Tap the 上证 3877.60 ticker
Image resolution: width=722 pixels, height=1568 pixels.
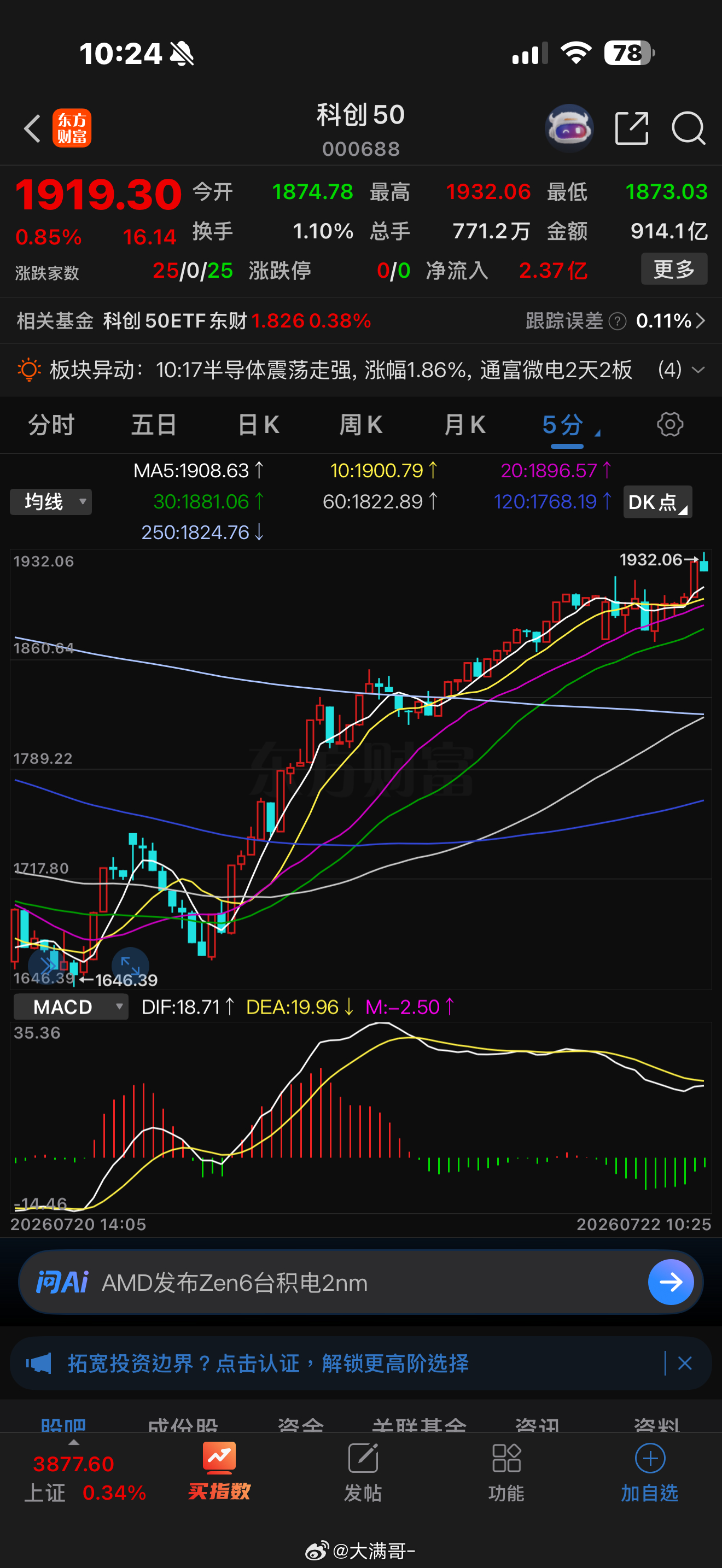pyautogui.click(x=85, y=1477)
